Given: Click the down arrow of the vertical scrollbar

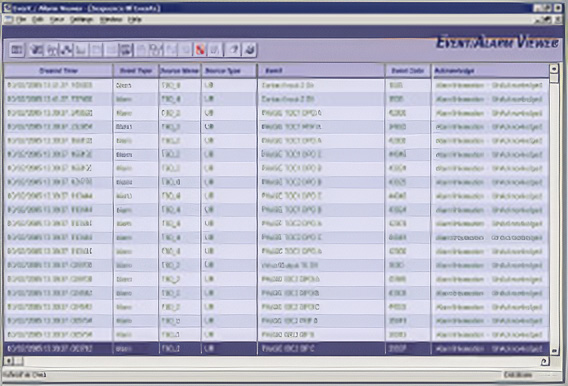Looking at the screenshot, I should coord(554,351).
